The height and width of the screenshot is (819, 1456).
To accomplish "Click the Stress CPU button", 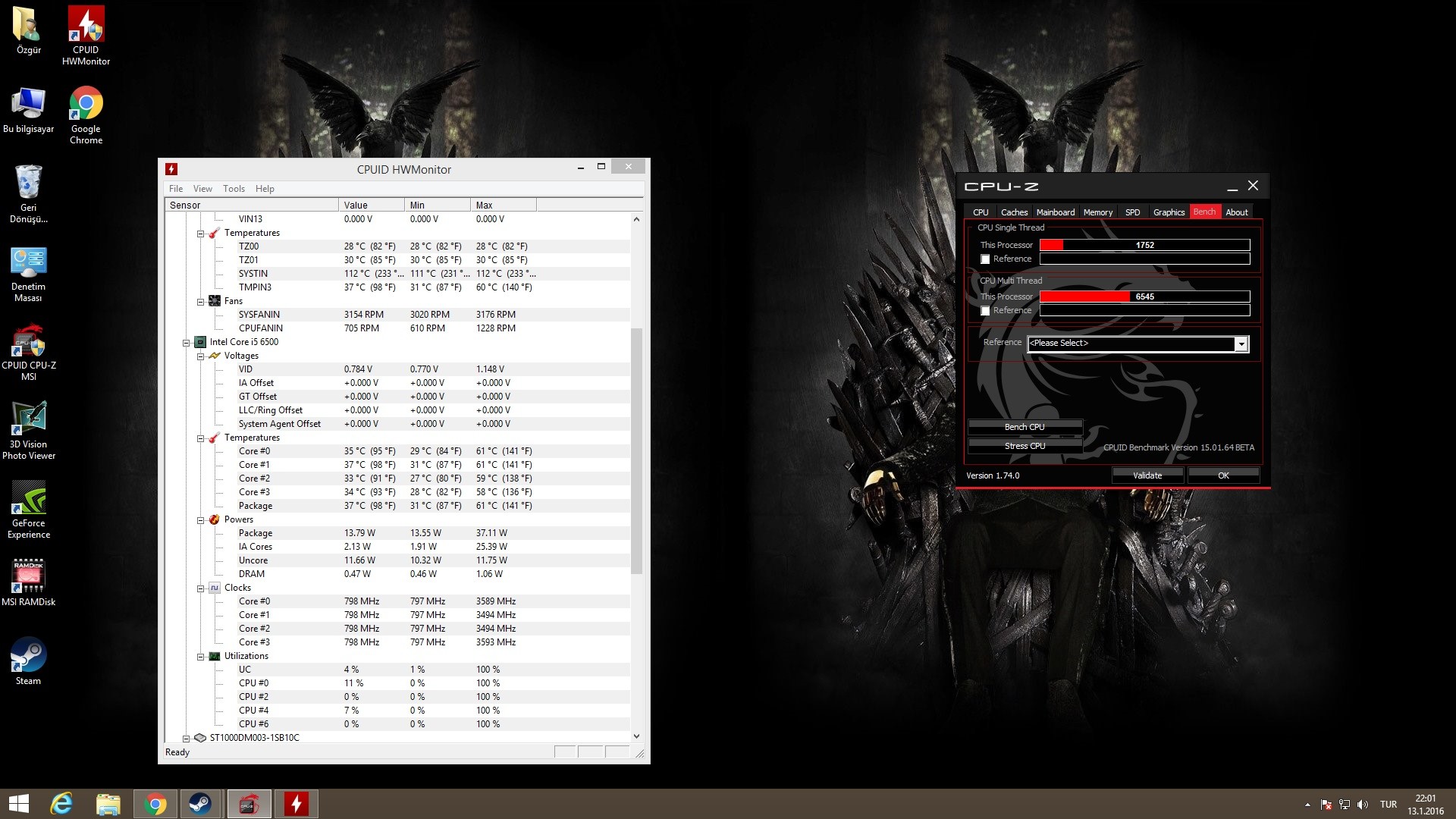I will click(1025, 446).
